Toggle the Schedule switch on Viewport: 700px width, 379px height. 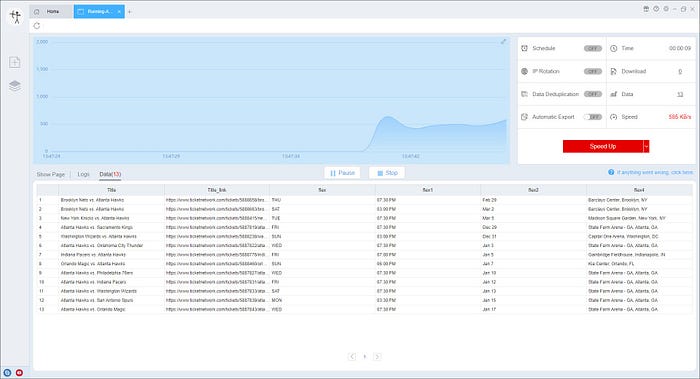[593, 48]
